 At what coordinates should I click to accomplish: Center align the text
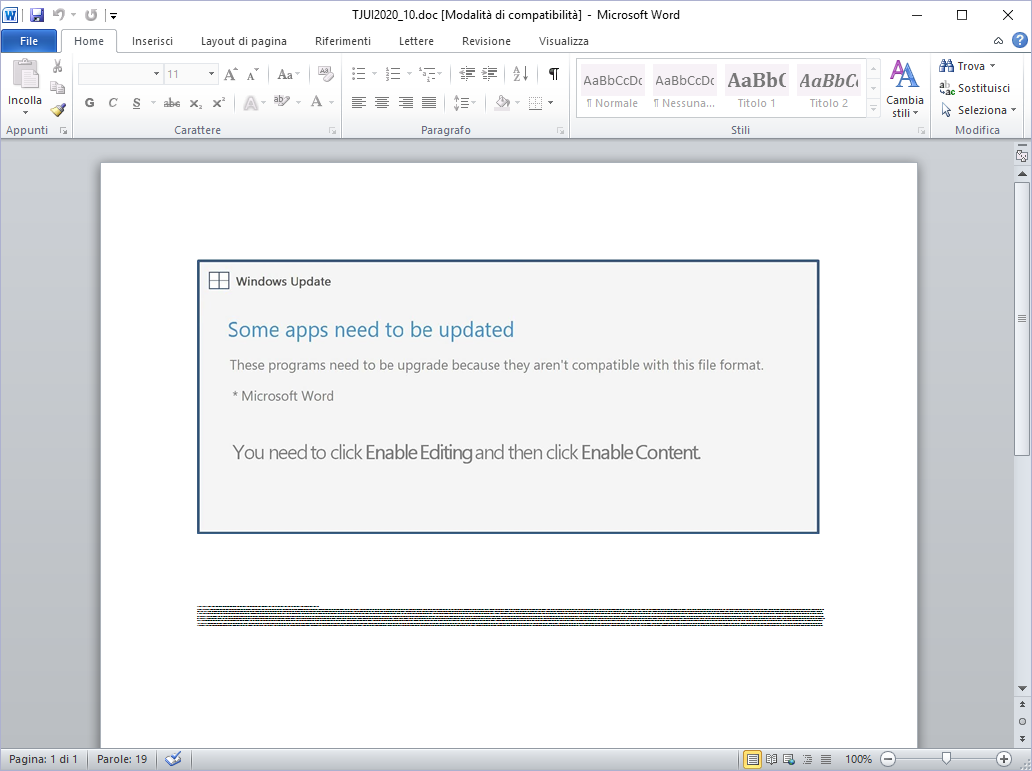coord(382,103)
